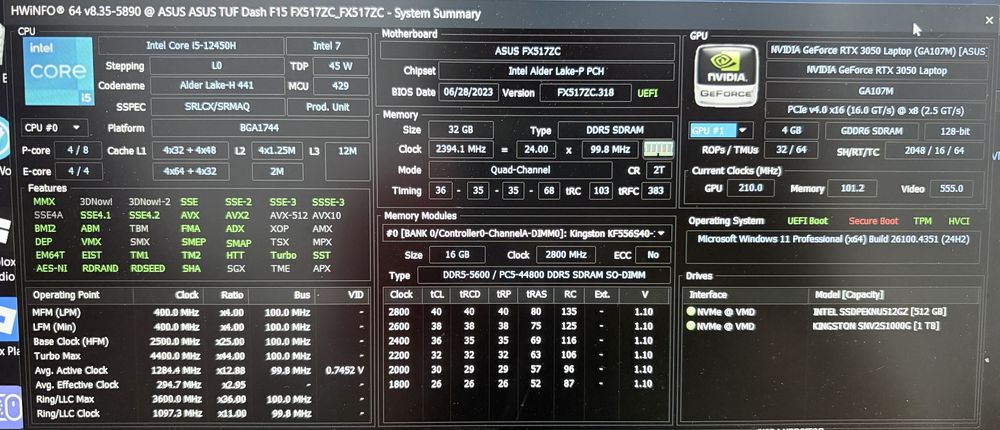1000x430 pixels.
Task: Click the motherboard name ASUS FX517ZC
Action: click(527, 52)
